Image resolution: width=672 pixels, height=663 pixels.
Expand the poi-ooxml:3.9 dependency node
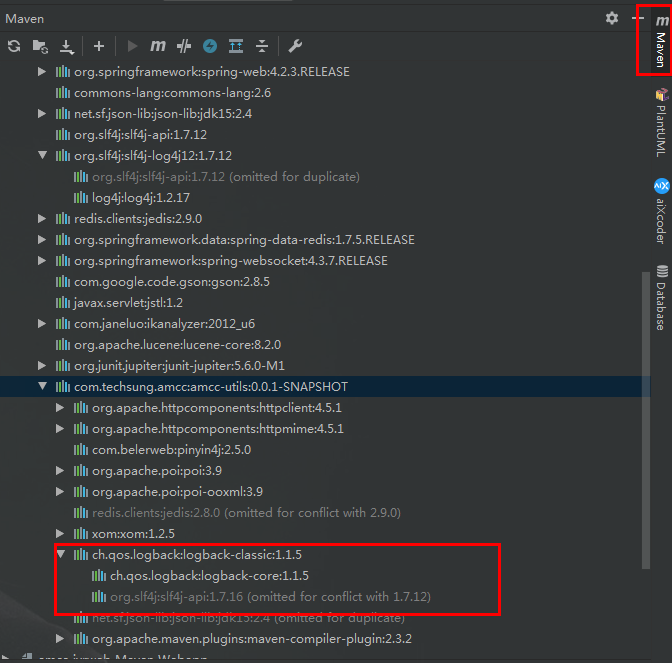60,492
